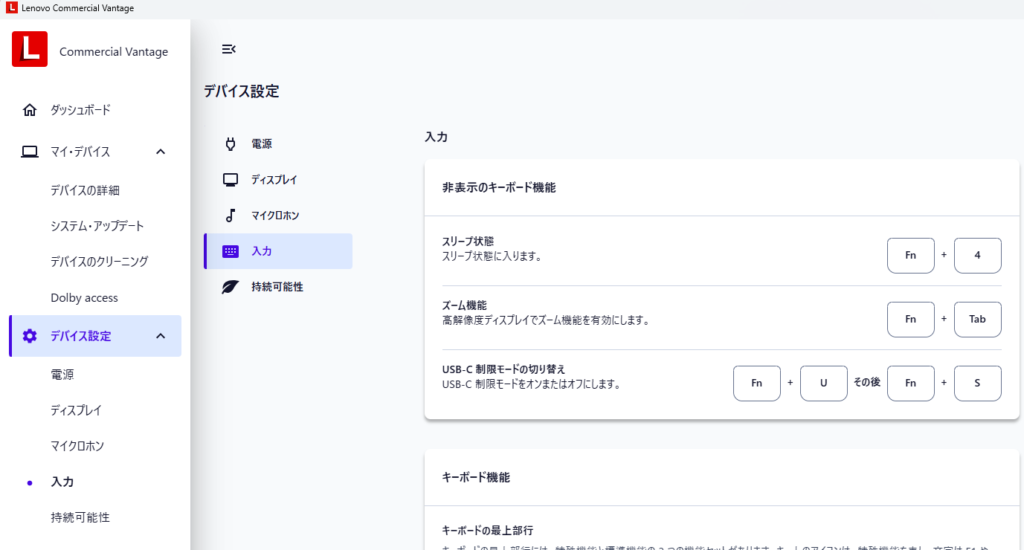
Task: Go to デバイスのクリーニング page
Action: pos(99,262)
